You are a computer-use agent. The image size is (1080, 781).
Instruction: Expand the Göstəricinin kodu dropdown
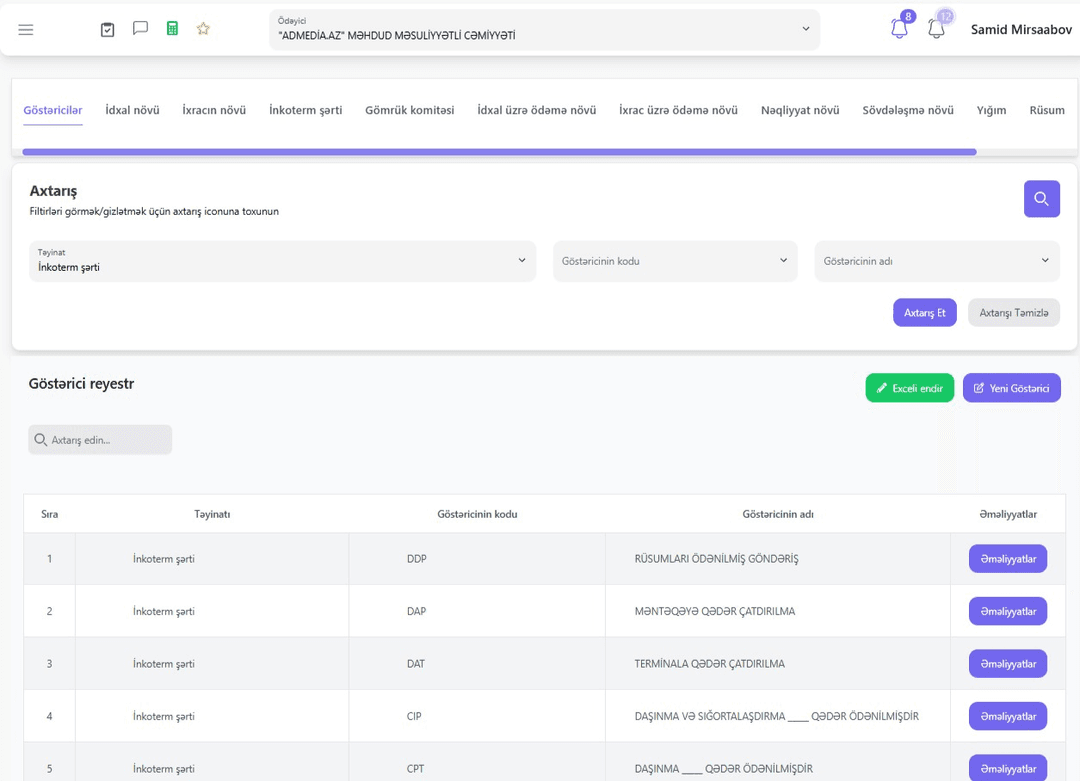click(675, 261)
